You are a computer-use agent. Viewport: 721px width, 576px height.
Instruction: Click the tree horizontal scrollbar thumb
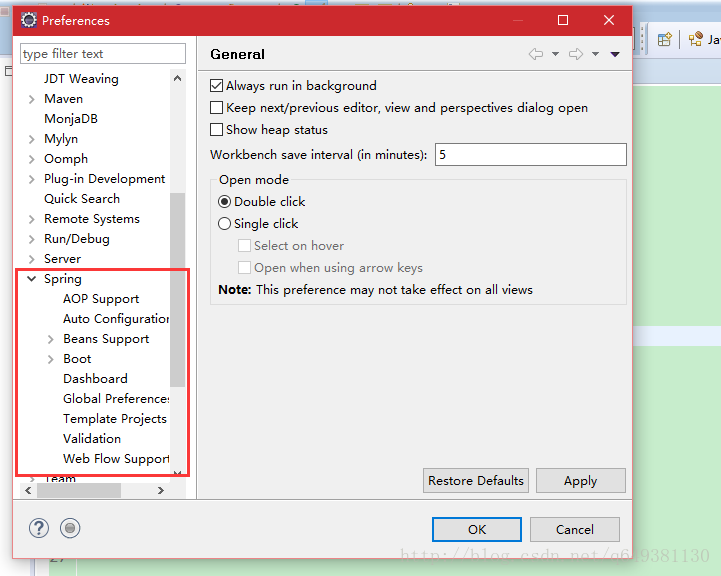point(79,490)
